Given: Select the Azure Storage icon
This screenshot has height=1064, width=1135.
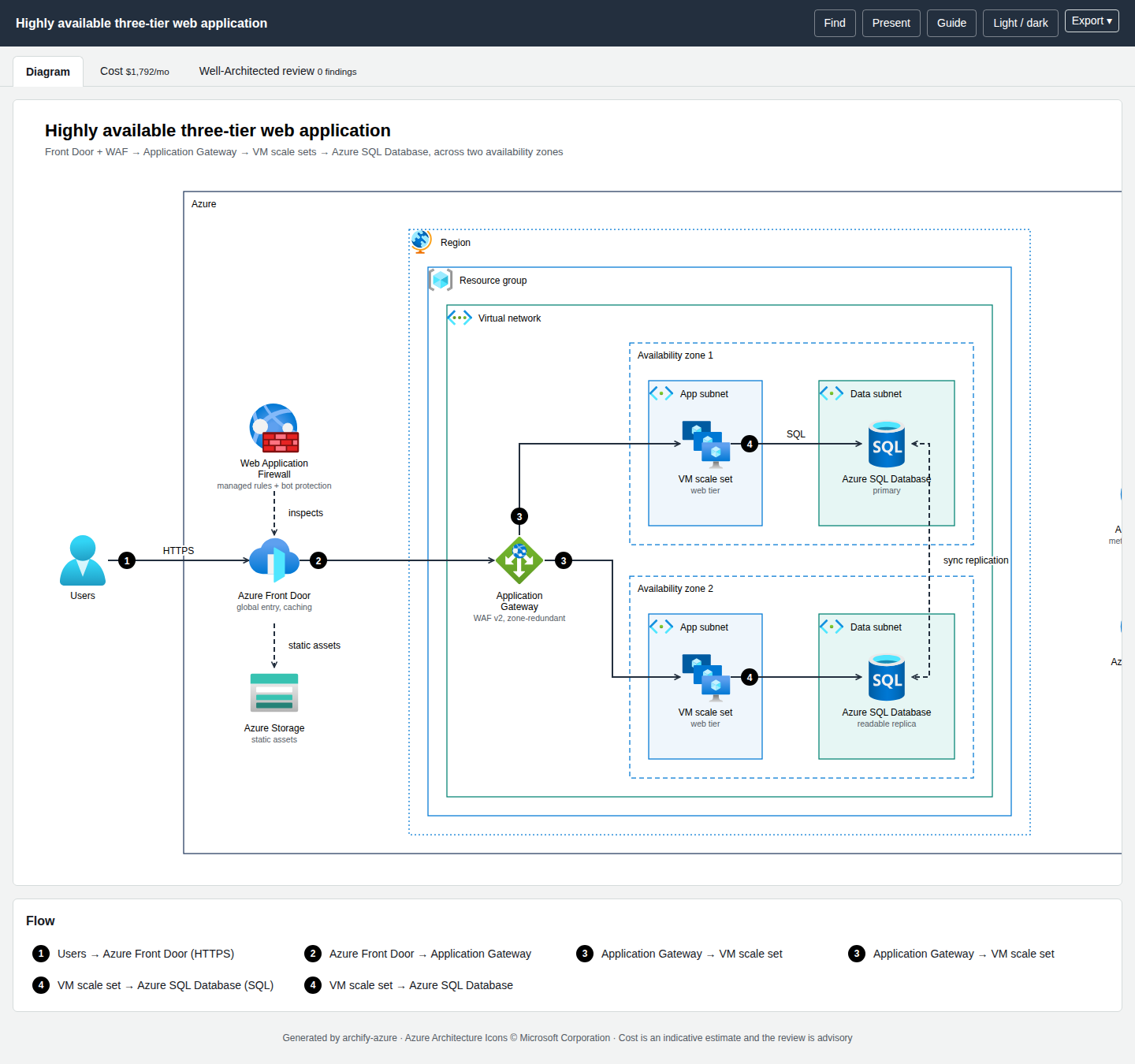Looking at the screenshot, I should 274,693.
